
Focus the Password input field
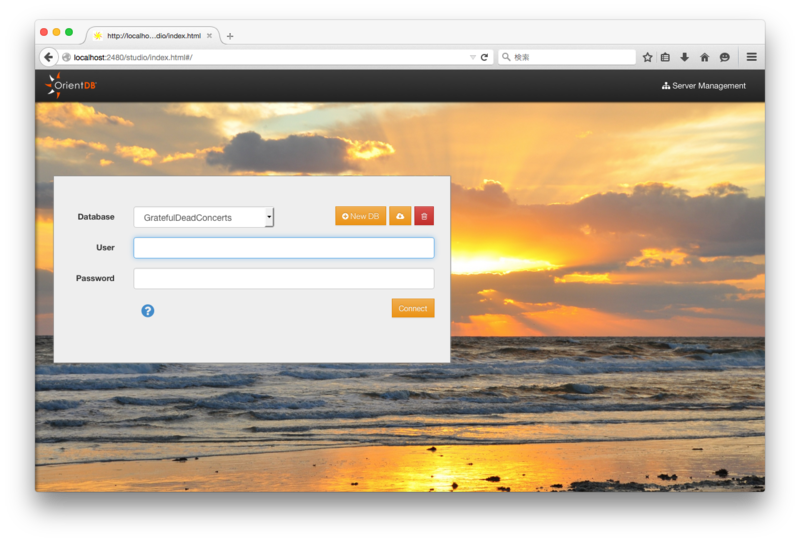(284, 279)
